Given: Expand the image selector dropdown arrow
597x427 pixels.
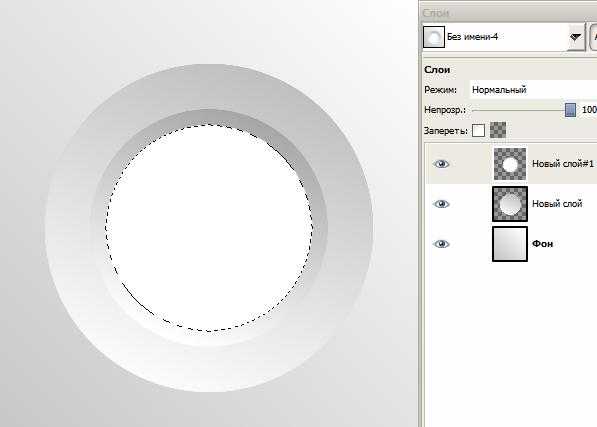Looking at the screenshot, I should point(576,37).
